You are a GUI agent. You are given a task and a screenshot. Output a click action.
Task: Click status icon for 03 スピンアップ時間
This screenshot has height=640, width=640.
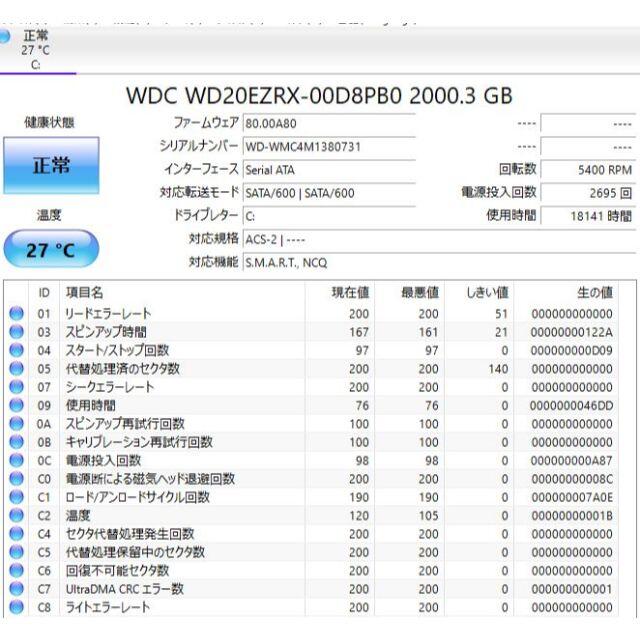(x=17, y=332)
